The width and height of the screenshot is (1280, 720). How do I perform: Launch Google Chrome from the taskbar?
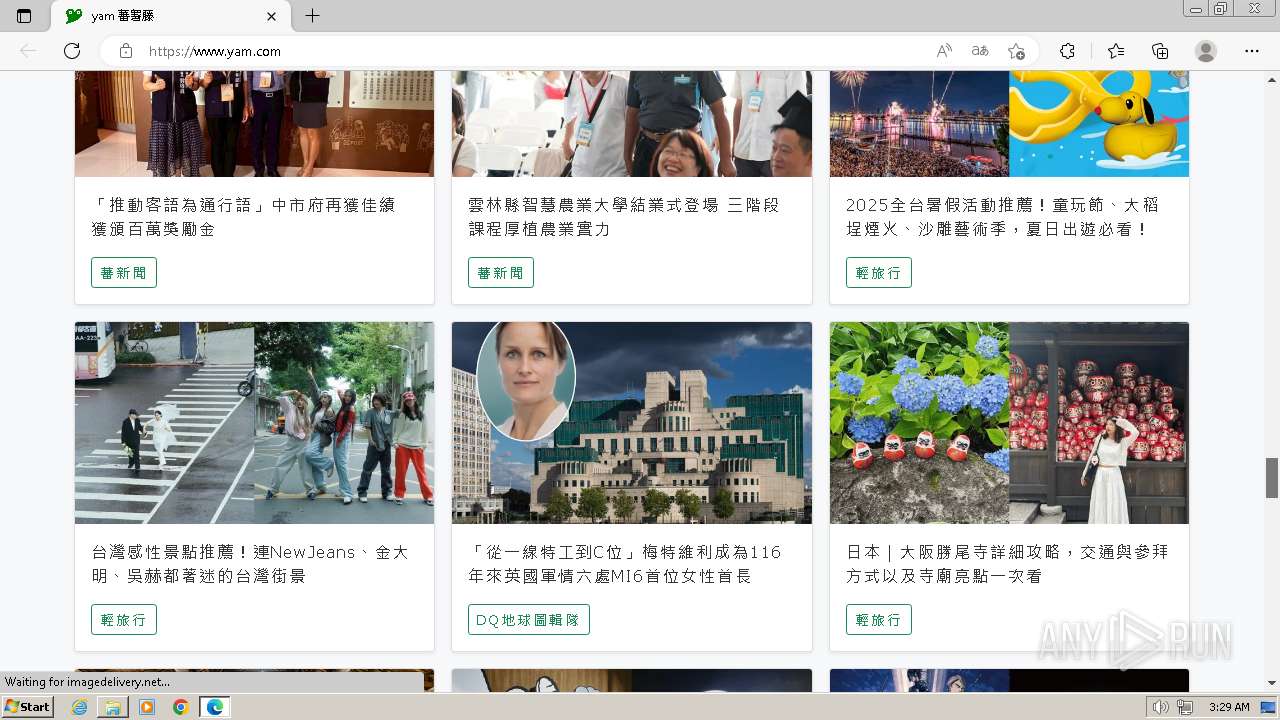[x=180, y=707]
